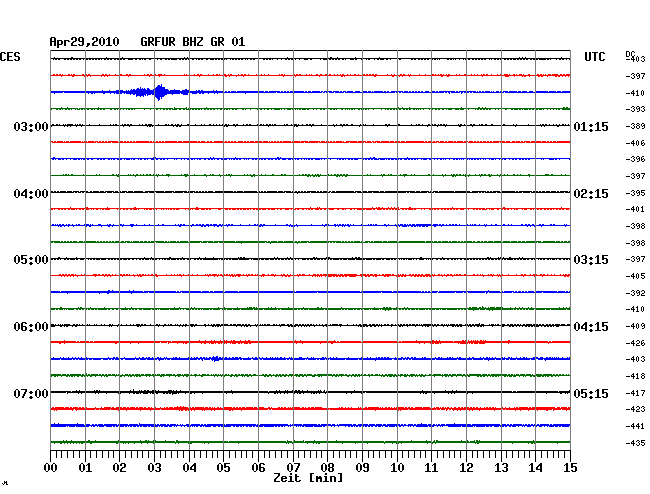Select the 04:00 local time label
This screenshot has width=650, height=494.
pyautogui.click(x=31, y=194)
